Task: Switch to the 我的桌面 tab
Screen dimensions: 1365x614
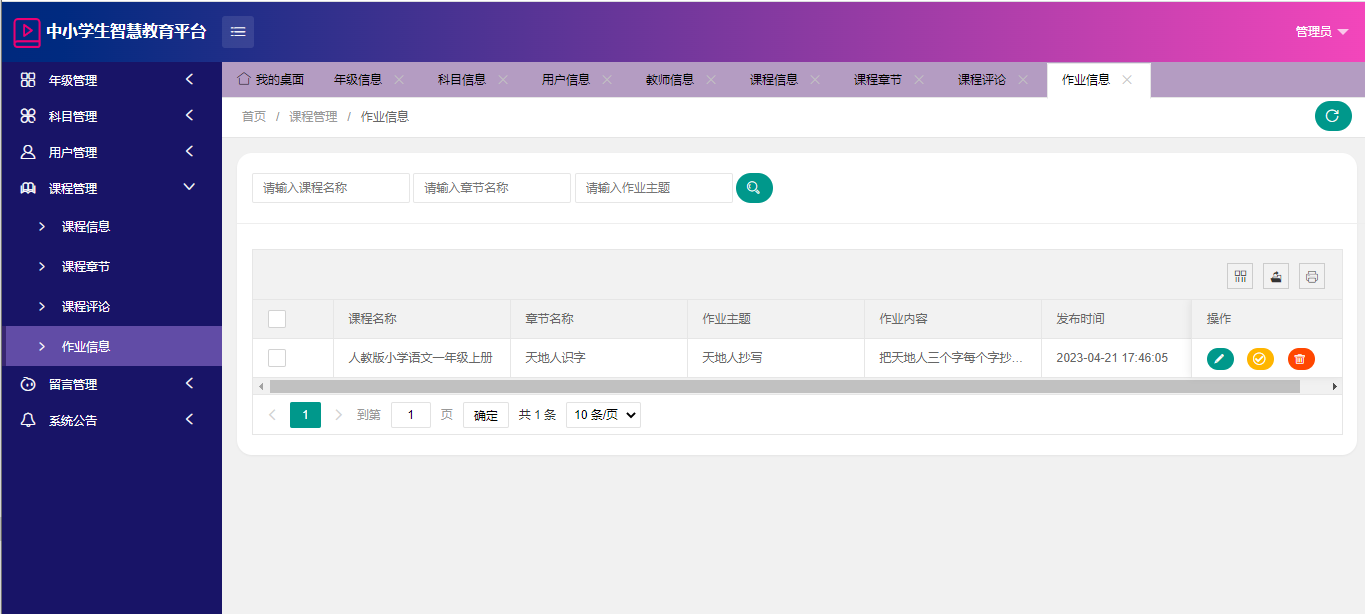Action: tap(270, 80)
